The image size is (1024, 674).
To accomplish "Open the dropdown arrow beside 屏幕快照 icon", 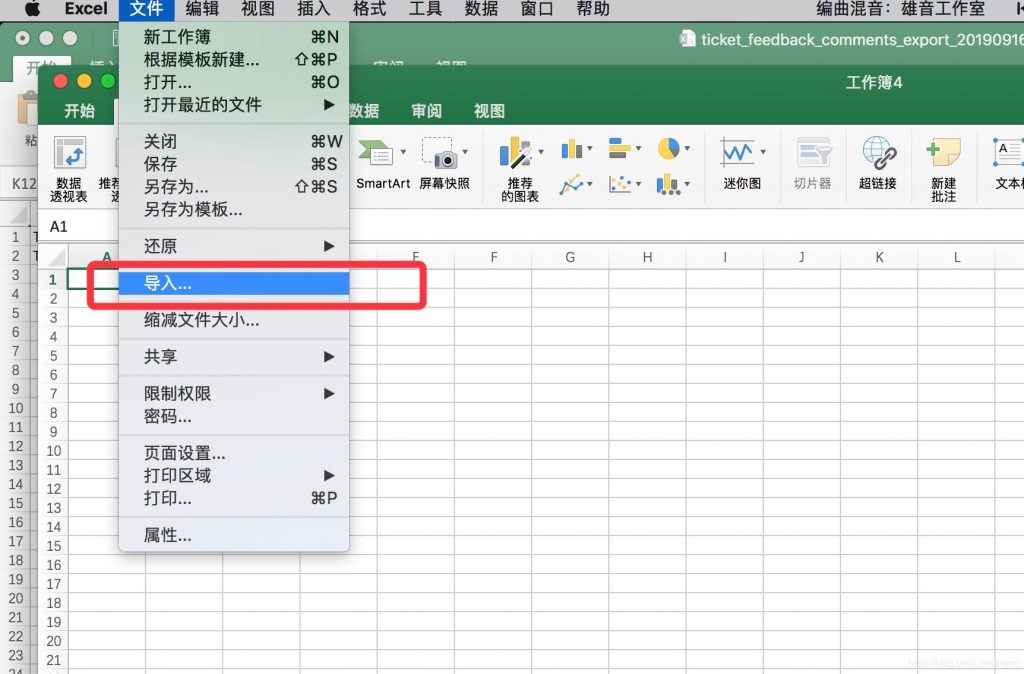I will point(466,152).
